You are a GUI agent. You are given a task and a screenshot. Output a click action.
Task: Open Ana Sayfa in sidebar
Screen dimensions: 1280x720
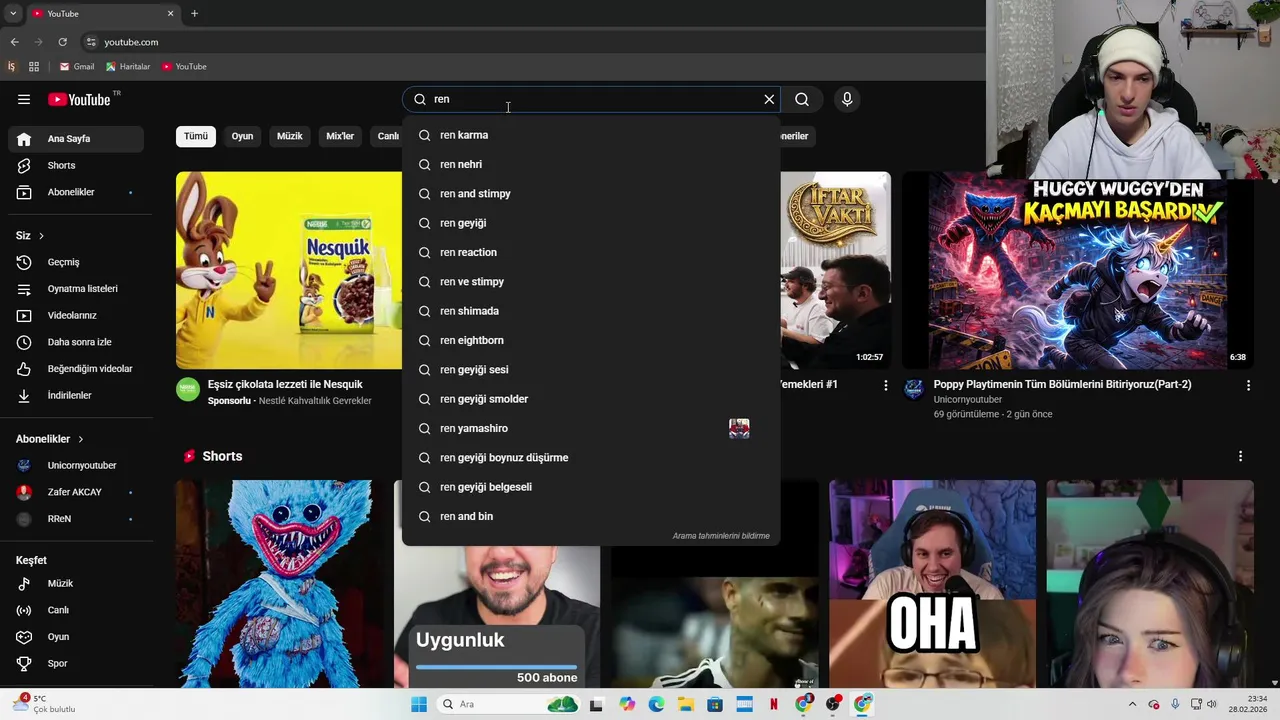[x=76, y=139]
